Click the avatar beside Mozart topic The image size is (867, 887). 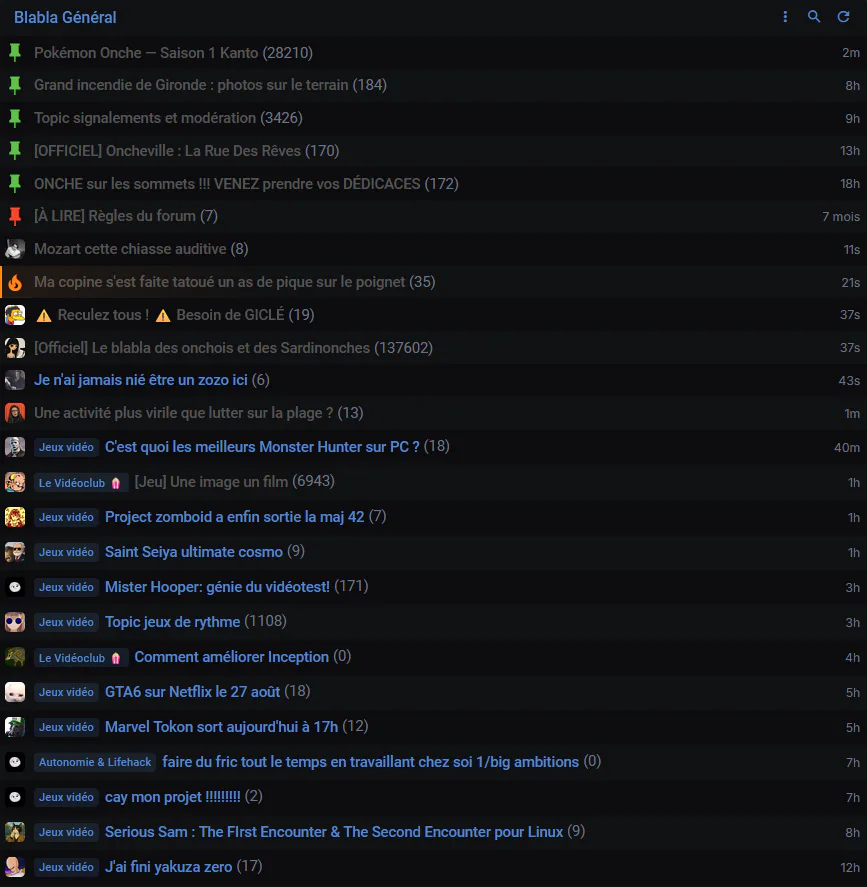click(x=15, y=249)
